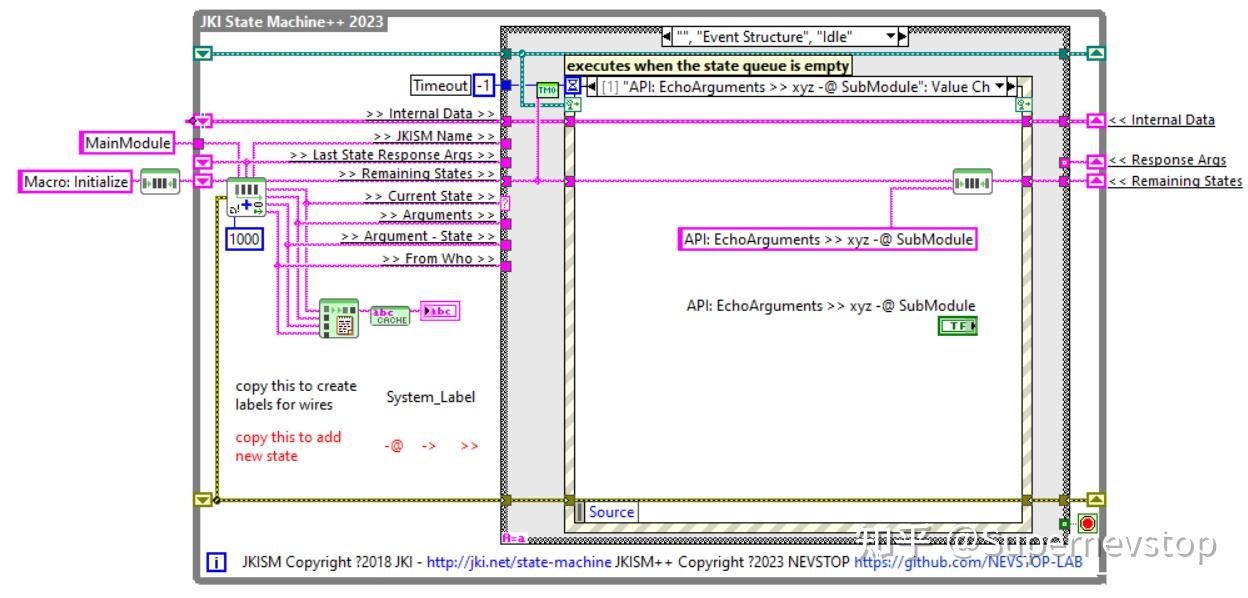Click the add-state subVI near Remaining States output
1248x598 pixels.
point(972,181)
